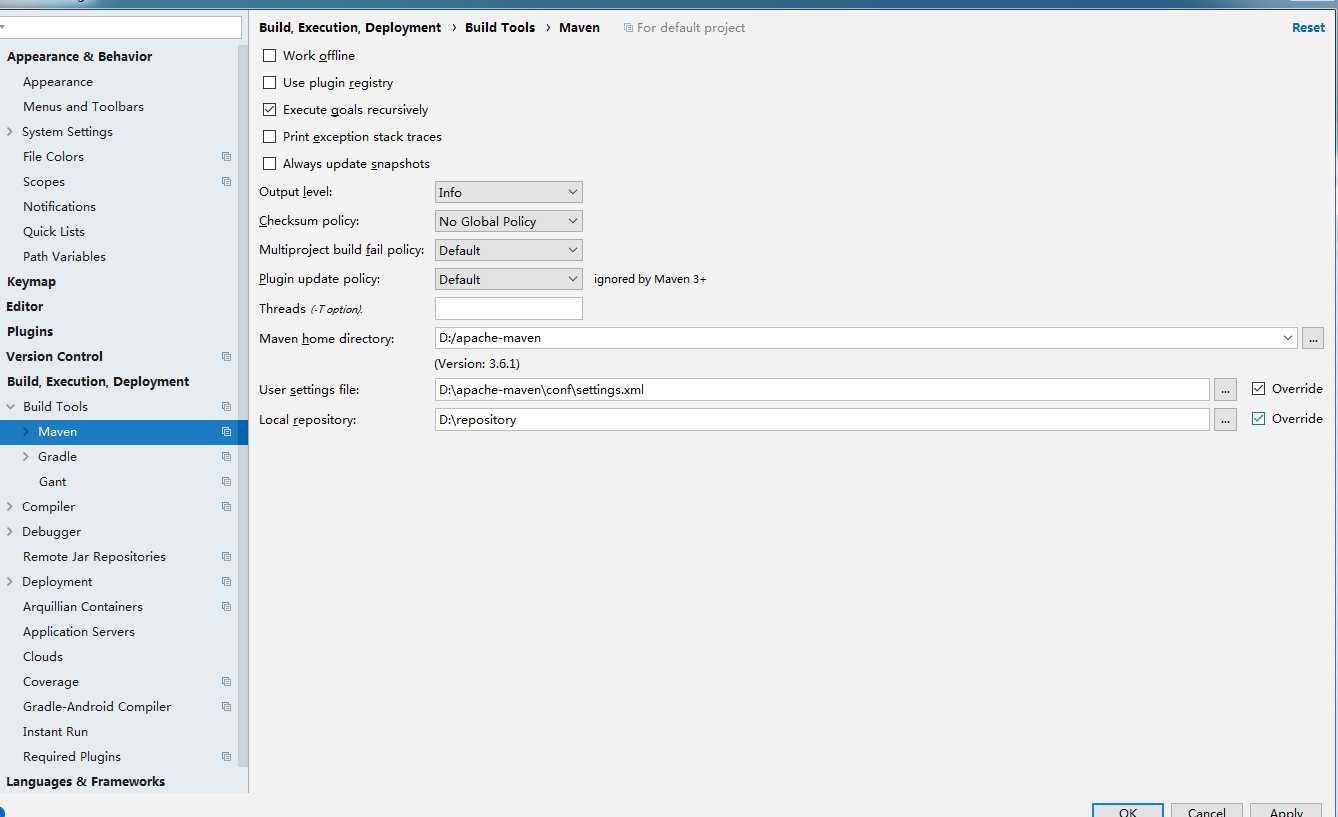1338x817 pixels.
Task: Click project-level icon beside Remote Jar Repositories
Action: tap(226, 557)
